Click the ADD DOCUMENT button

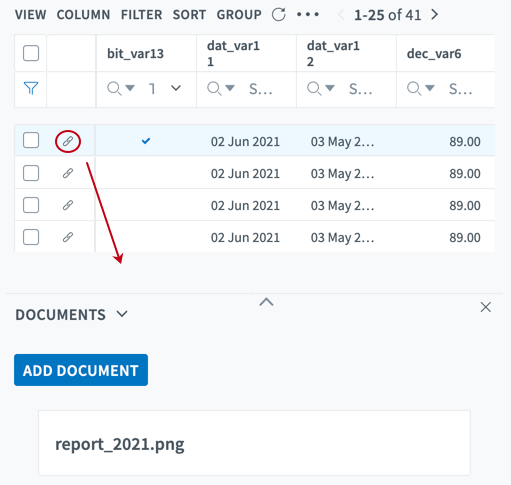click(x=81, y=370)
